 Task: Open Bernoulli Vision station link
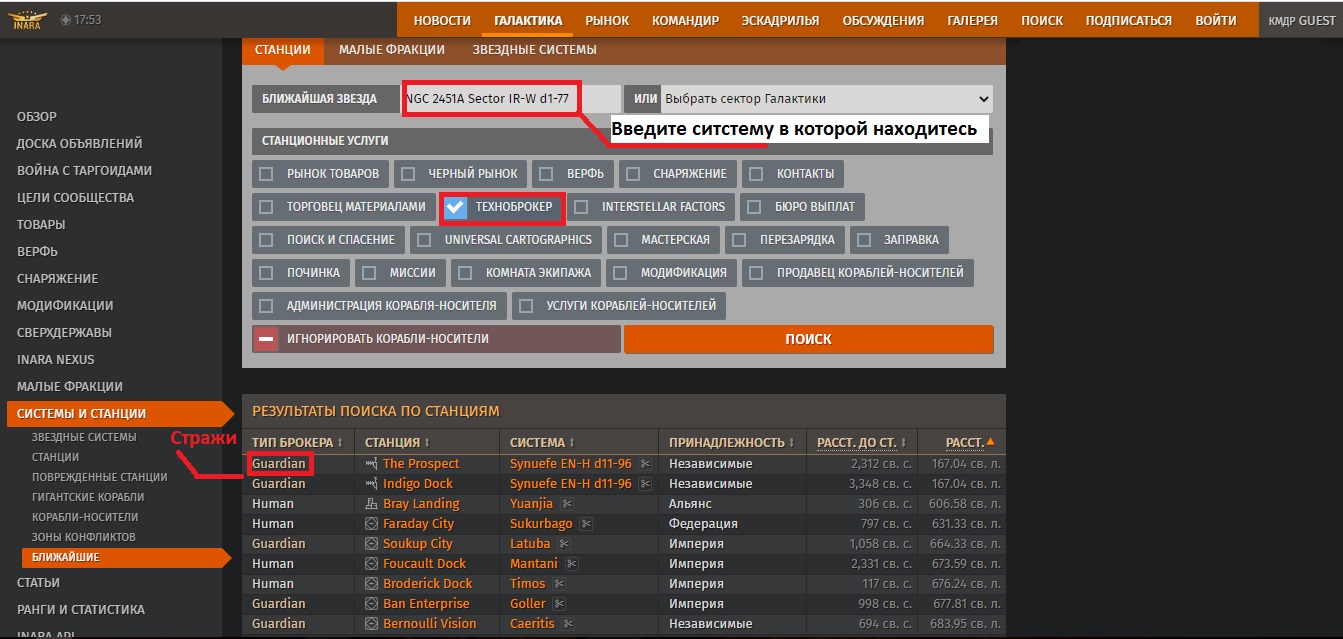[430, 624]
